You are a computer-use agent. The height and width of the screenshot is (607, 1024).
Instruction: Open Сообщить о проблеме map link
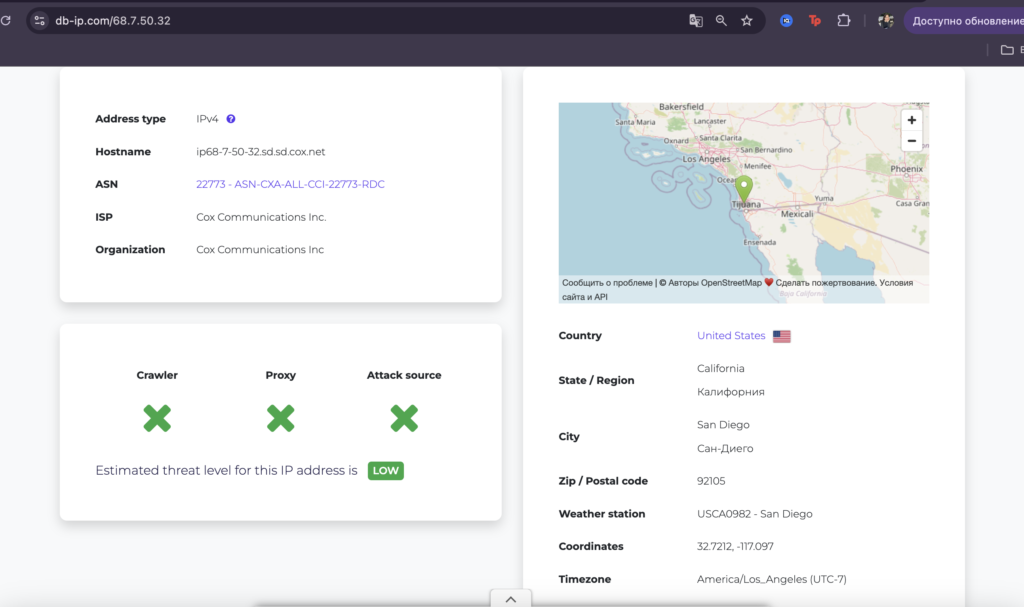click(x=607, y=283)
